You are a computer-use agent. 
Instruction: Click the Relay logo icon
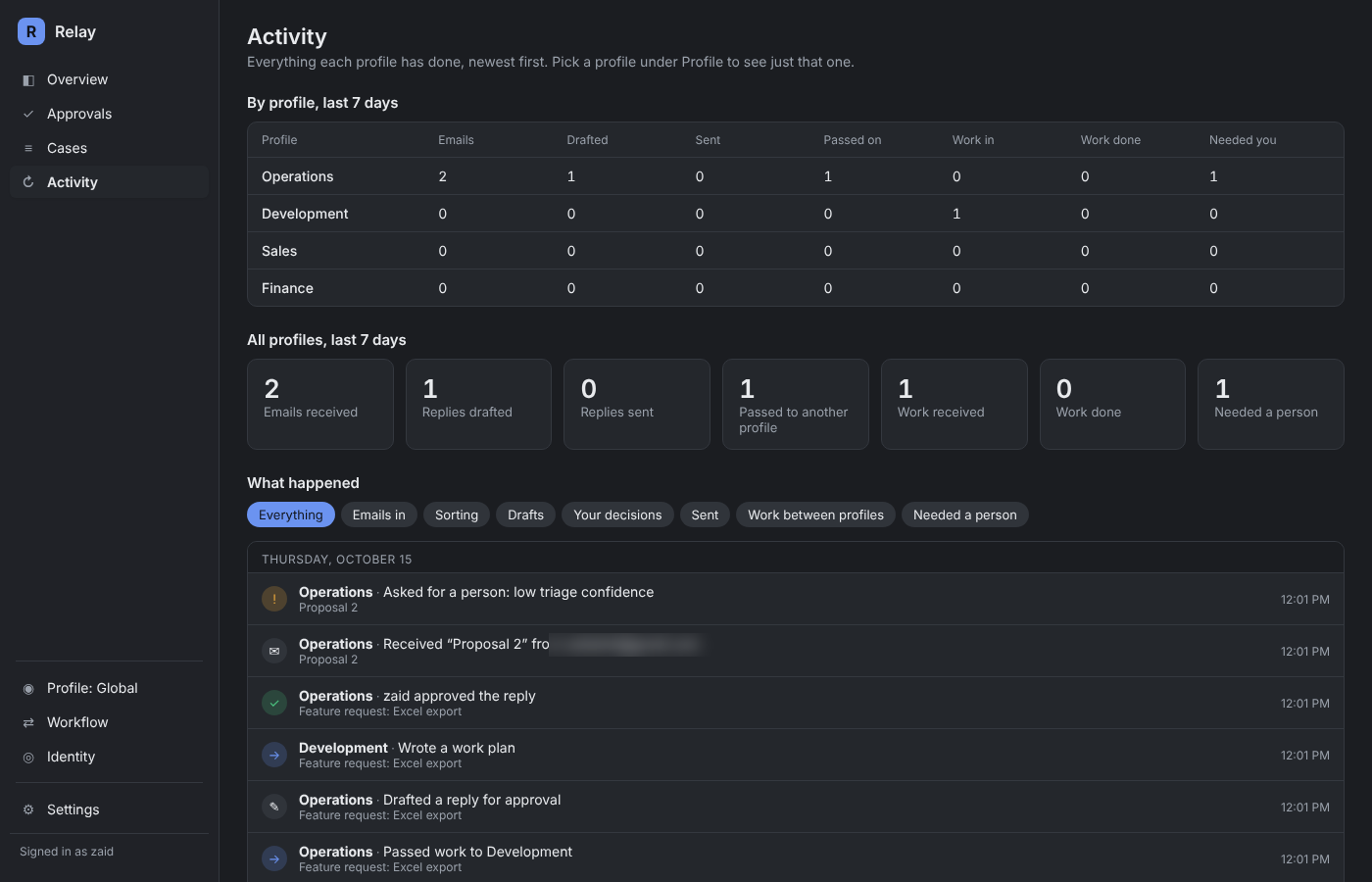tap(31, 31)
